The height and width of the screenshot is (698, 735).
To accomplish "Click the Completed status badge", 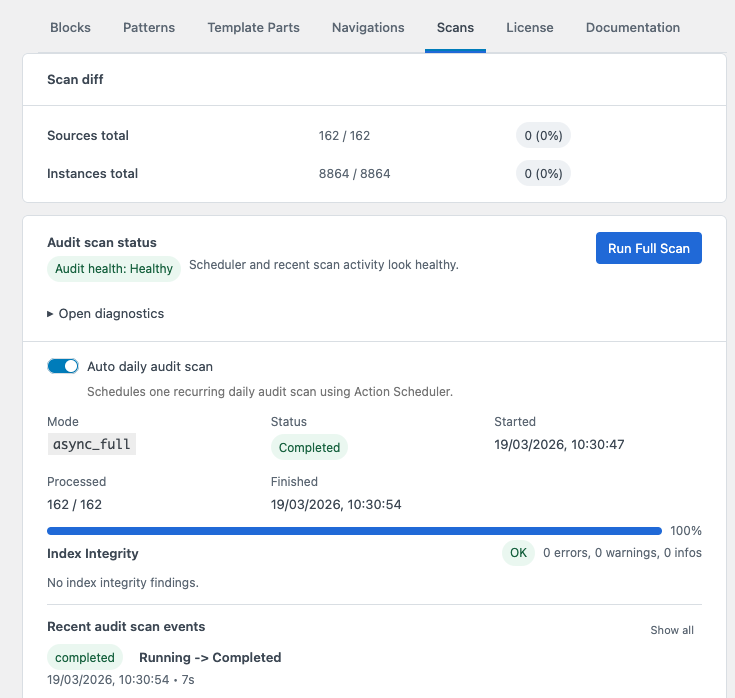I will click(x=309, y=448).
